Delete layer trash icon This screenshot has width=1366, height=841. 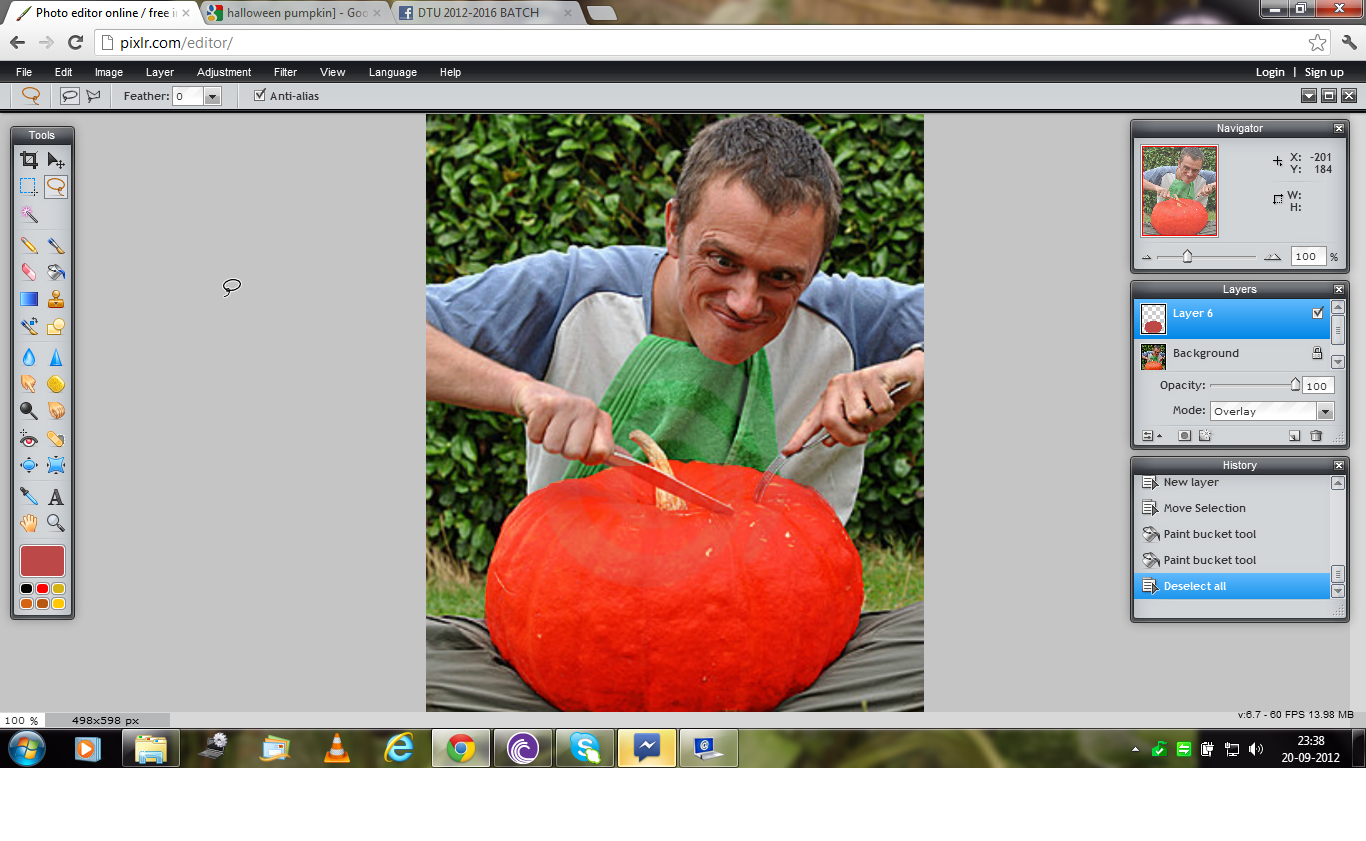(1316, 436)
